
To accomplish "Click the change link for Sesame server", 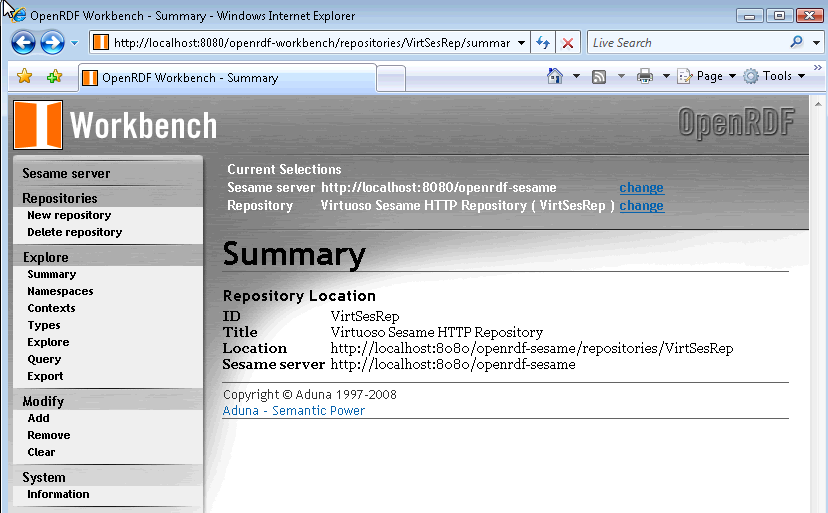I will [641, 187].
